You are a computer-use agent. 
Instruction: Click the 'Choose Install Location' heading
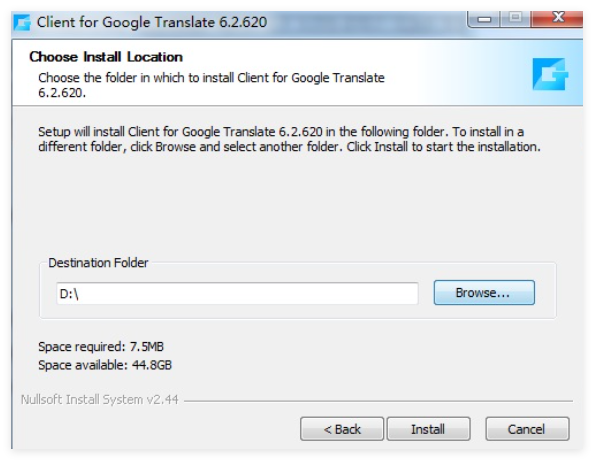[x=106, y=57]
